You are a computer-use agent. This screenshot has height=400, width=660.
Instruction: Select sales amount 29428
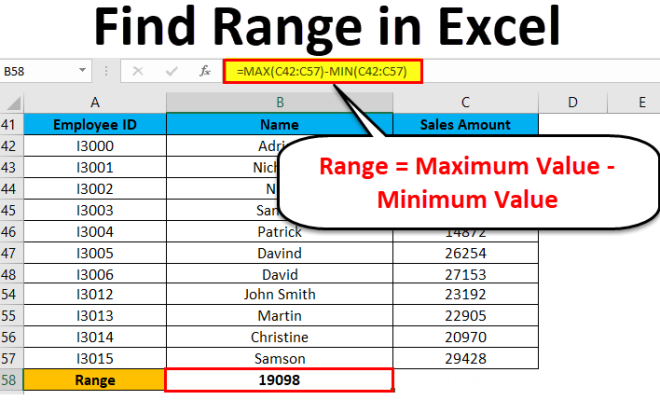click(x=466, y=358)
